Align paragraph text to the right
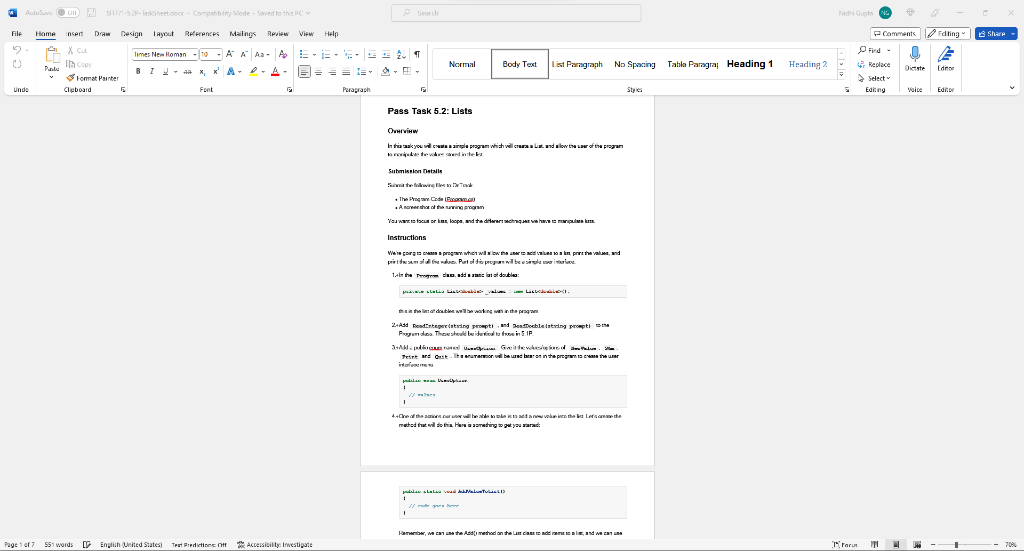The width and height of the screenshot is (1024, 551). pos(332,72)
